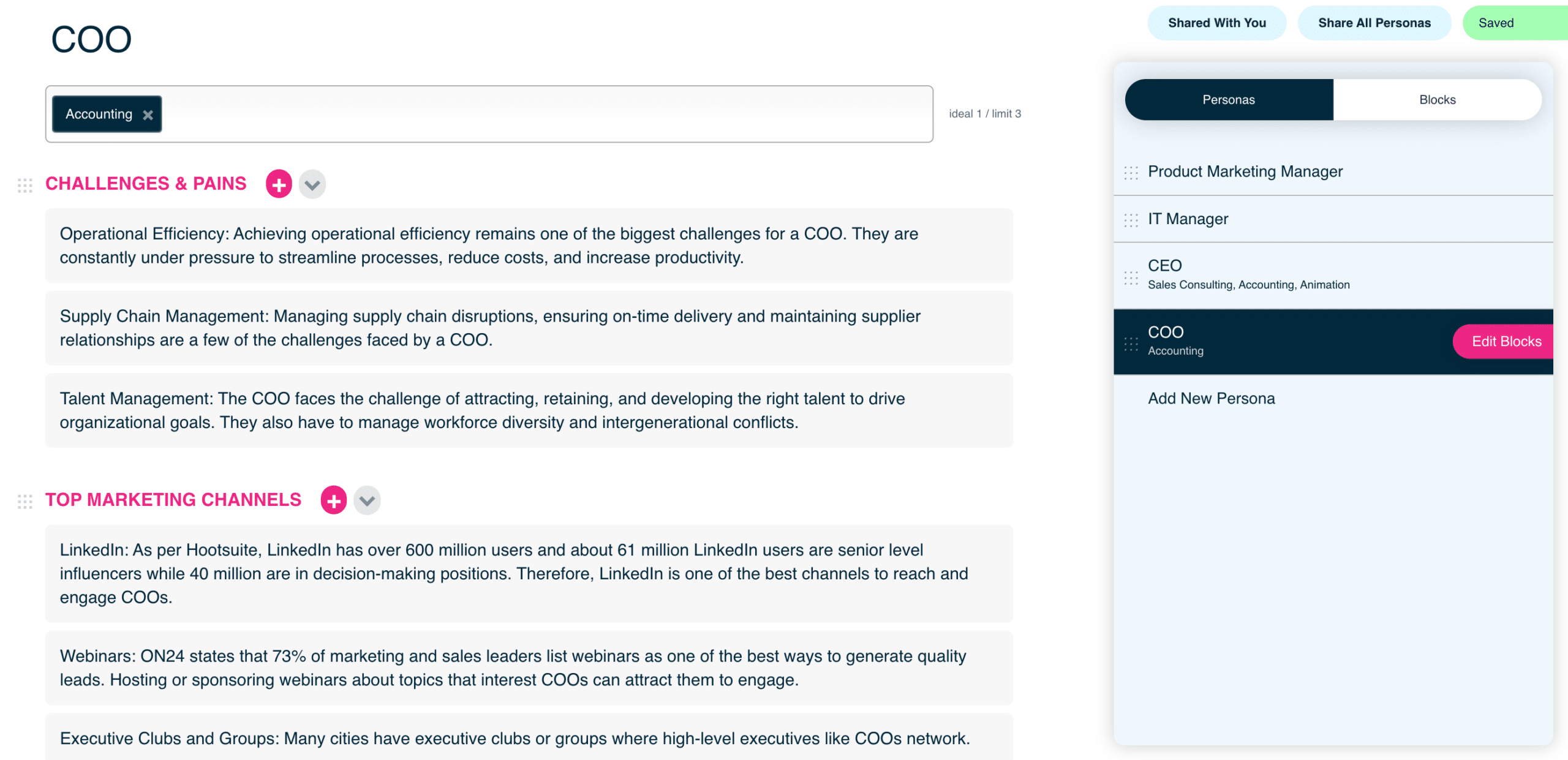
Task: Click the drag handle icon next to COO persona
Action: 1131,340
